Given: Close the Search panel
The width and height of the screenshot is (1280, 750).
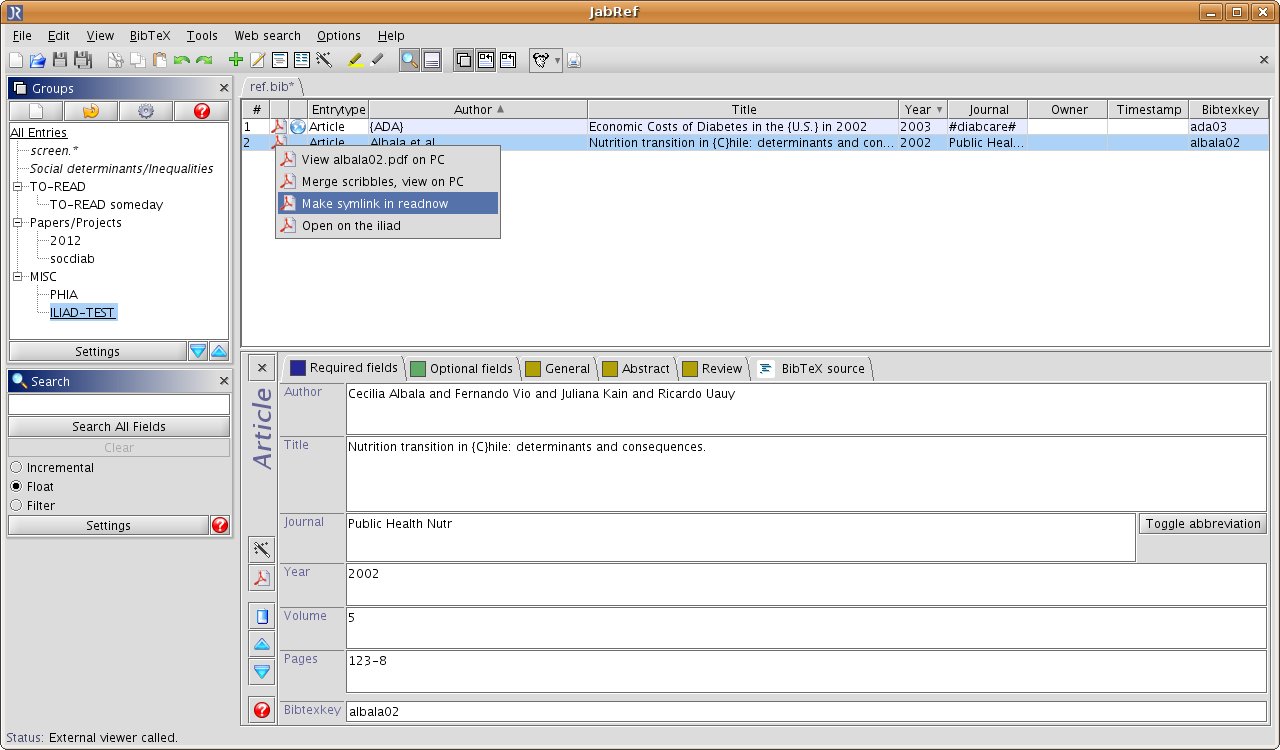Looking at the screenshot, I should [x=224, y=380].
